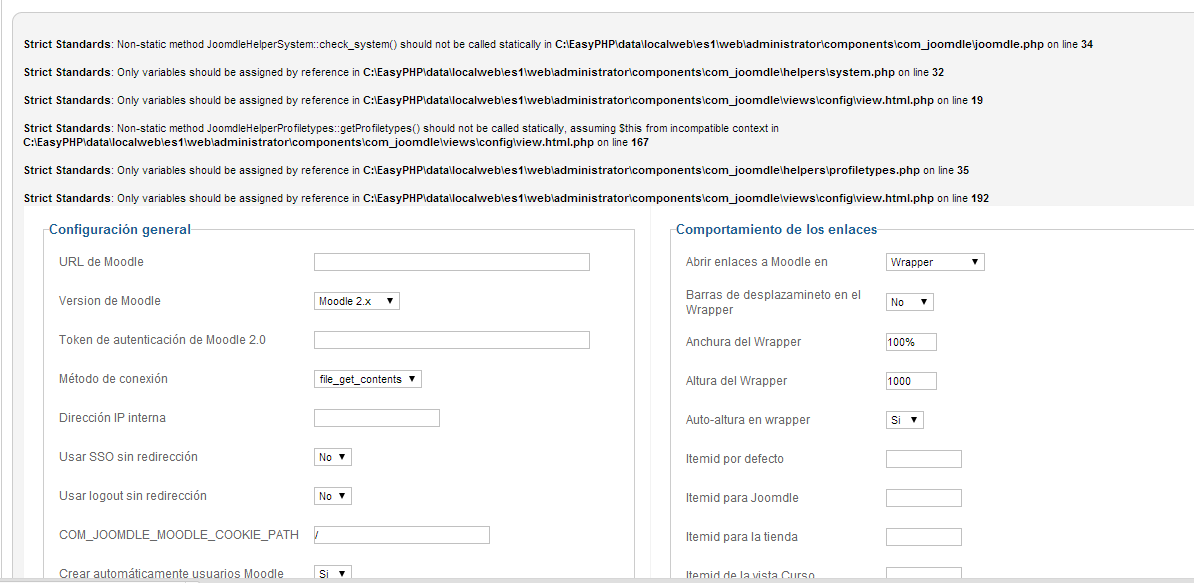The image size is (1194, 583).
Task: Open the Usar SSO sin redirección dropdown
Action: coord(333,457)
